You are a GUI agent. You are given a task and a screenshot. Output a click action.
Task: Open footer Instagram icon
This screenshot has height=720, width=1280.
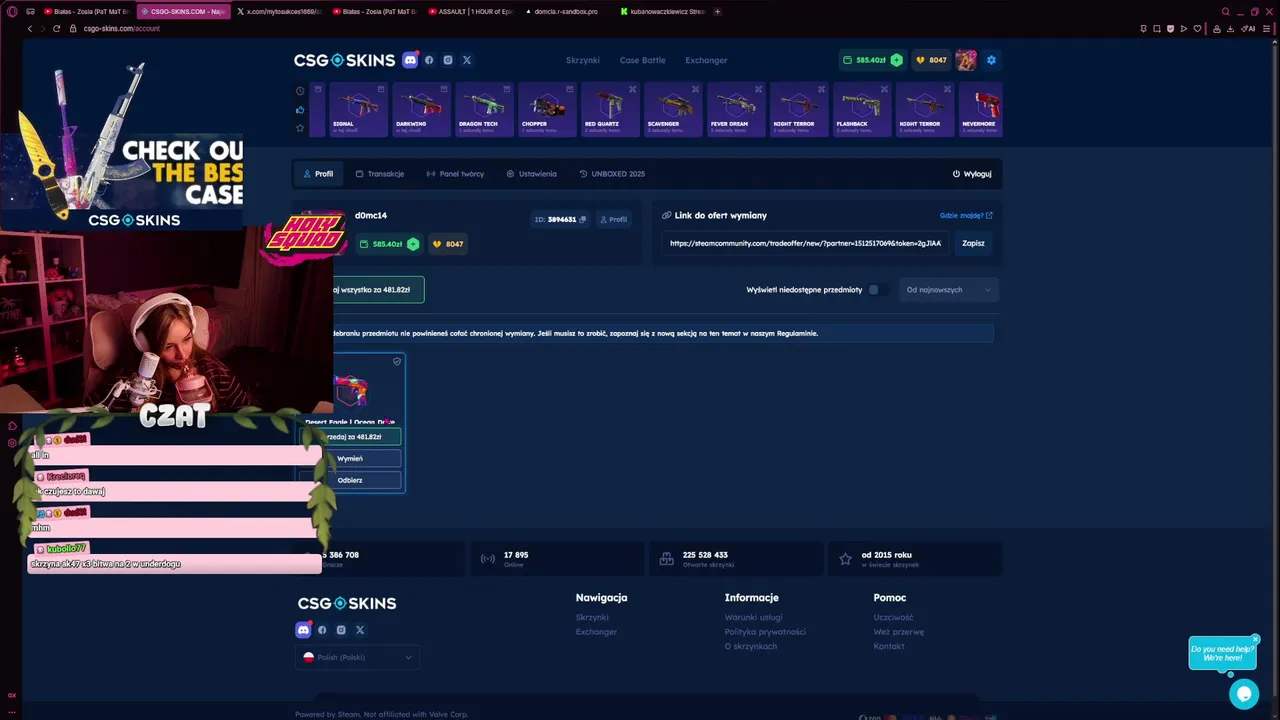tap(341, 630)
